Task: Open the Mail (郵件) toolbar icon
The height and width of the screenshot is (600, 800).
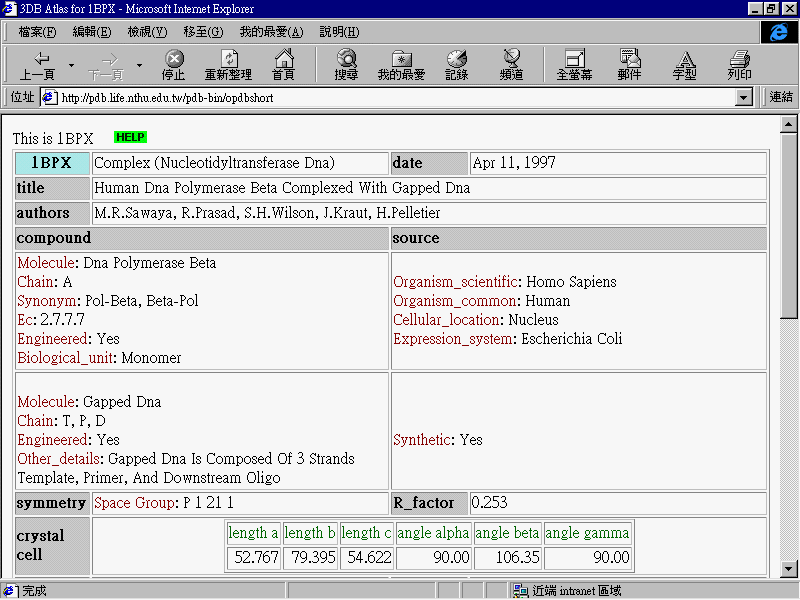Action: click(629, 65)
